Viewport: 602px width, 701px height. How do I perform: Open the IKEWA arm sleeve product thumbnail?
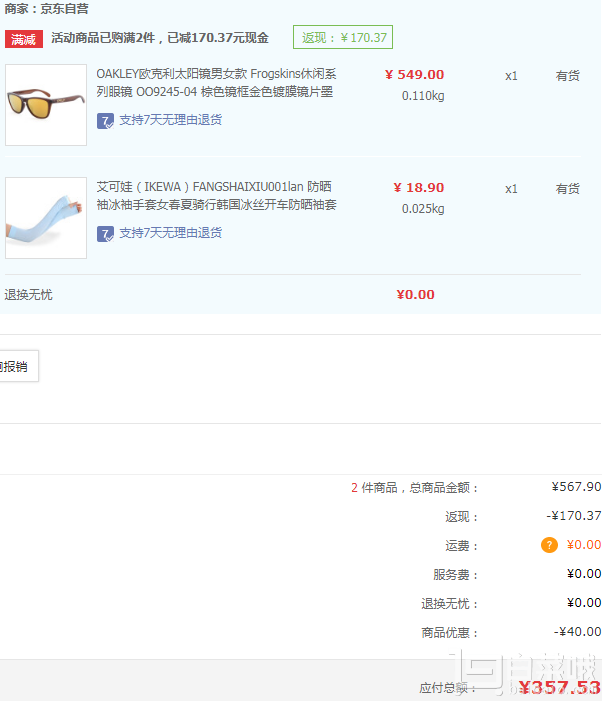click(46, 218)
